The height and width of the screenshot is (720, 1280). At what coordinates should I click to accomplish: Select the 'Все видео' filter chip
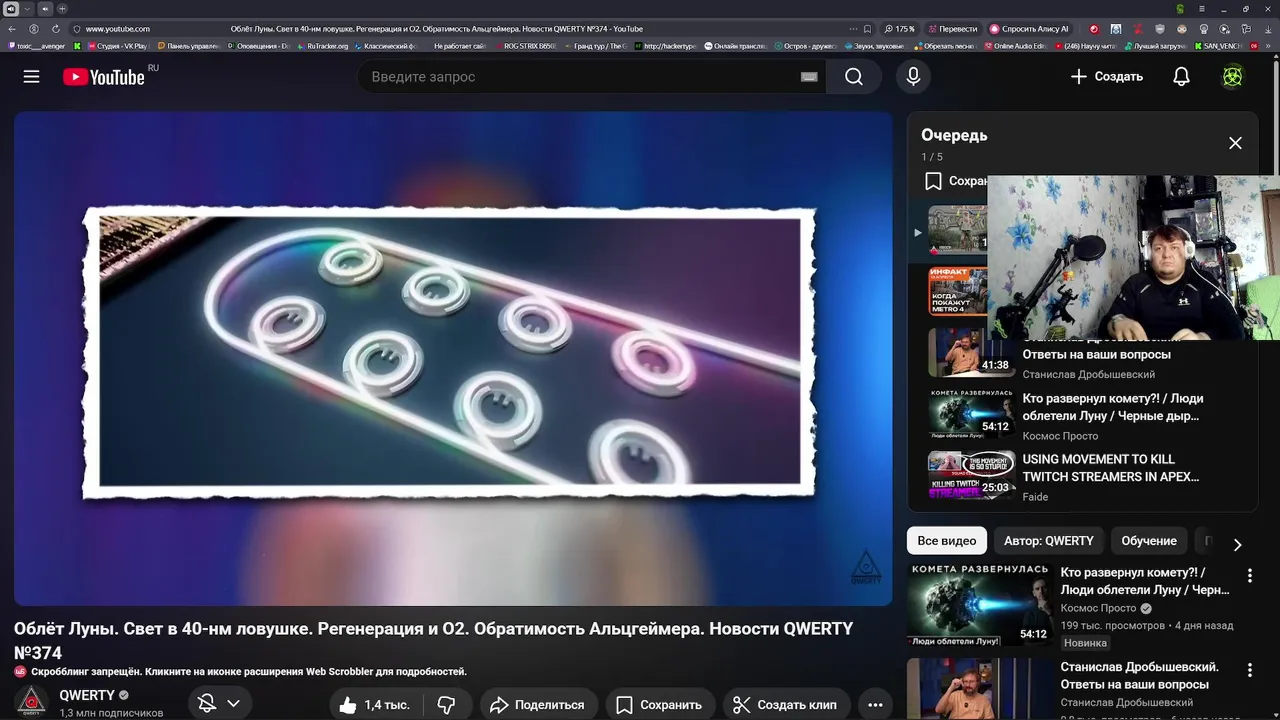click(x=946, y=541)
